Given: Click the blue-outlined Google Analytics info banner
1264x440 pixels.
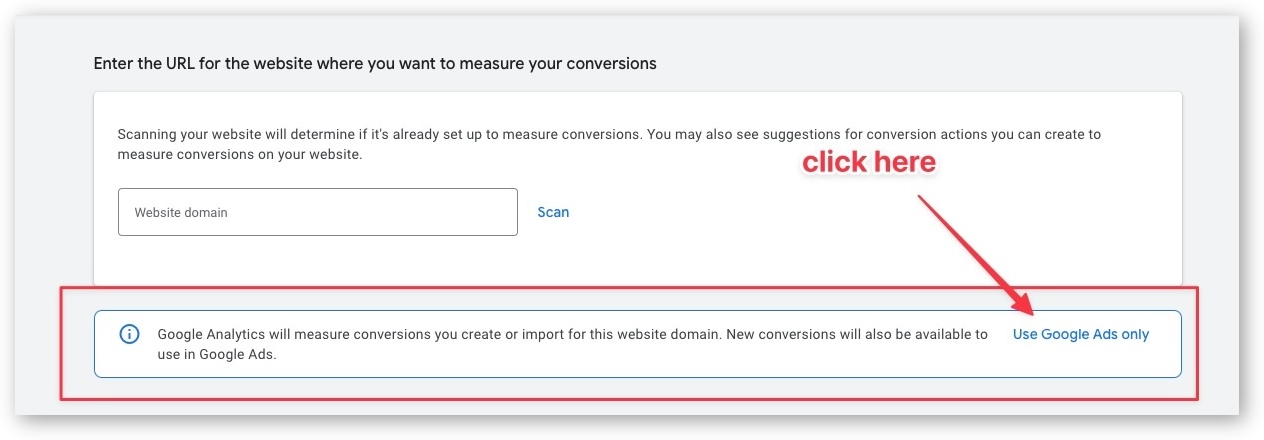Looking at the screenshot, I should 638,344.
